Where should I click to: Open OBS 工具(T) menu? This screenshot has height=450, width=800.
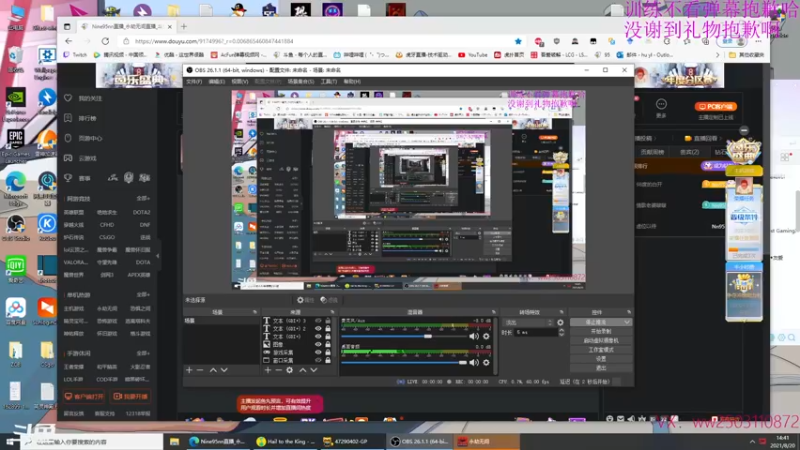coord(329,82)
